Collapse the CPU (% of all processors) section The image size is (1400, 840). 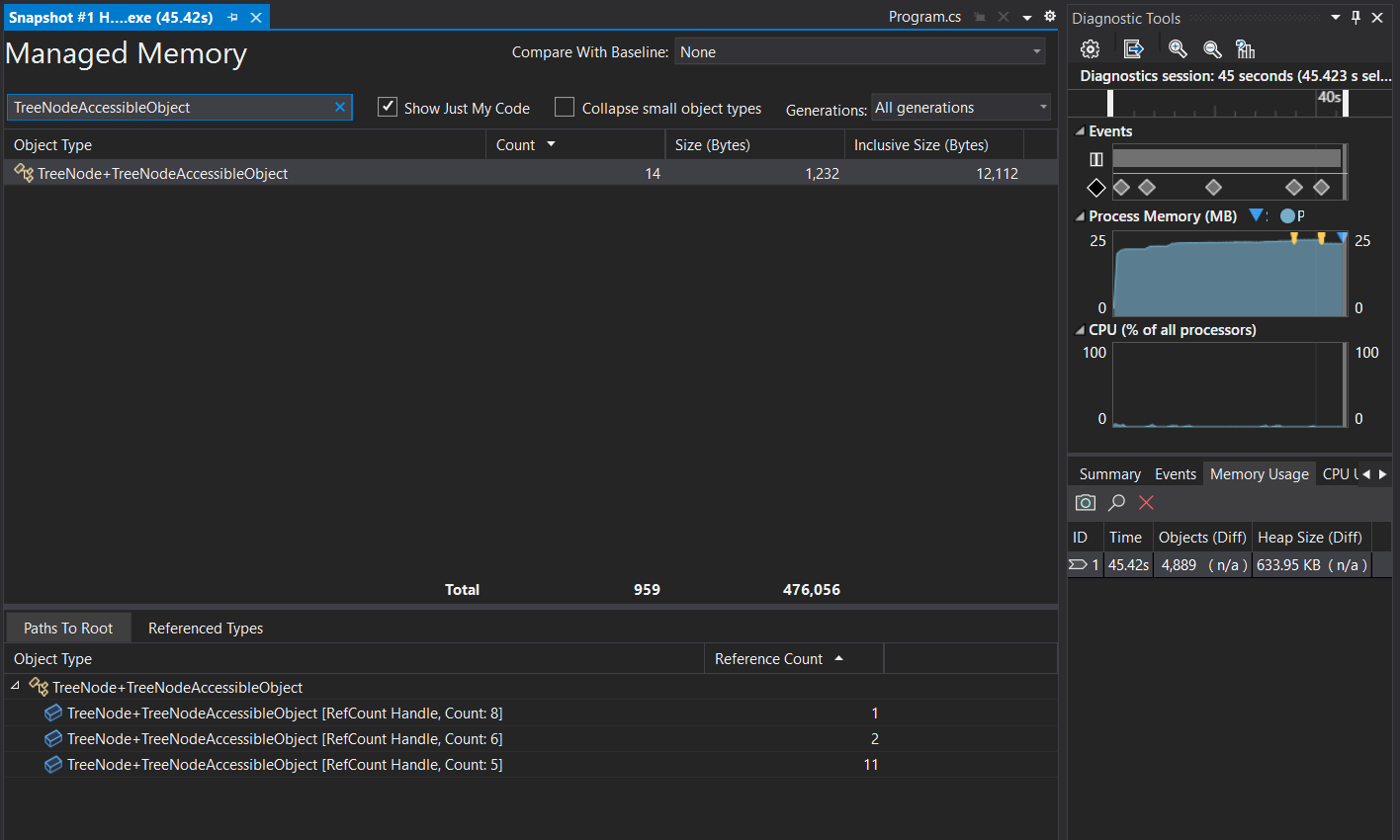[1080, 329]
